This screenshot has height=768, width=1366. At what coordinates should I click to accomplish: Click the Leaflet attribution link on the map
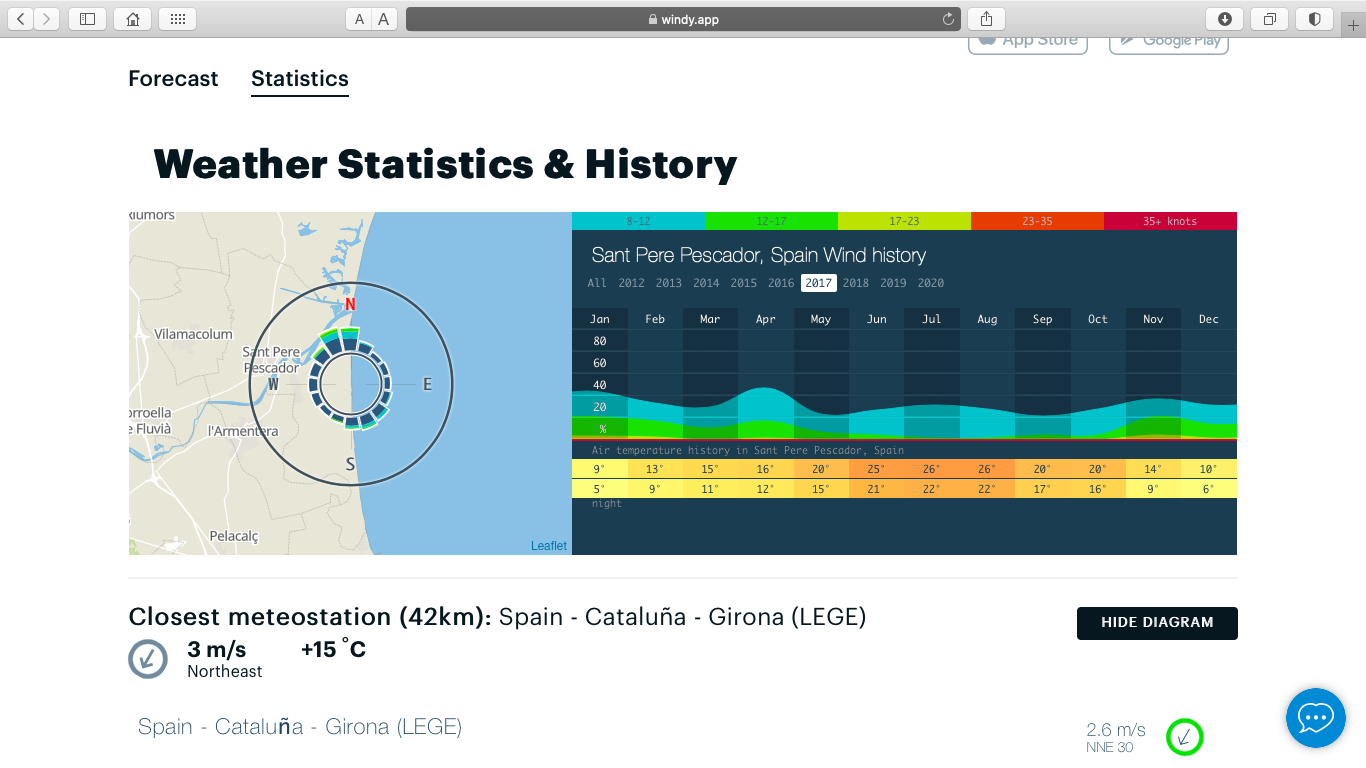(x=548, y=546)
